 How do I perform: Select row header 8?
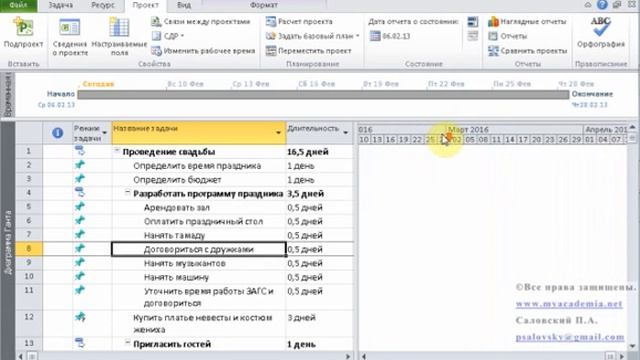coord(29,249)
